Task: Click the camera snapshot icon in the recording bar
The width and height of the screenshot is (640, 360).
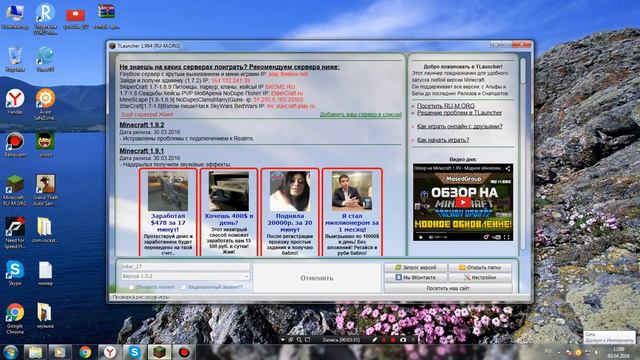Action: 403,340
